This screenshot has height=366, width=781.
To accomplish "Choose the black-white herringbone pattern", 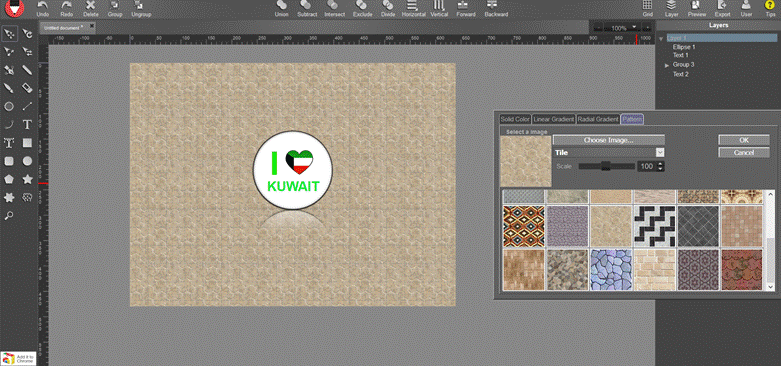I will [654, 227].
